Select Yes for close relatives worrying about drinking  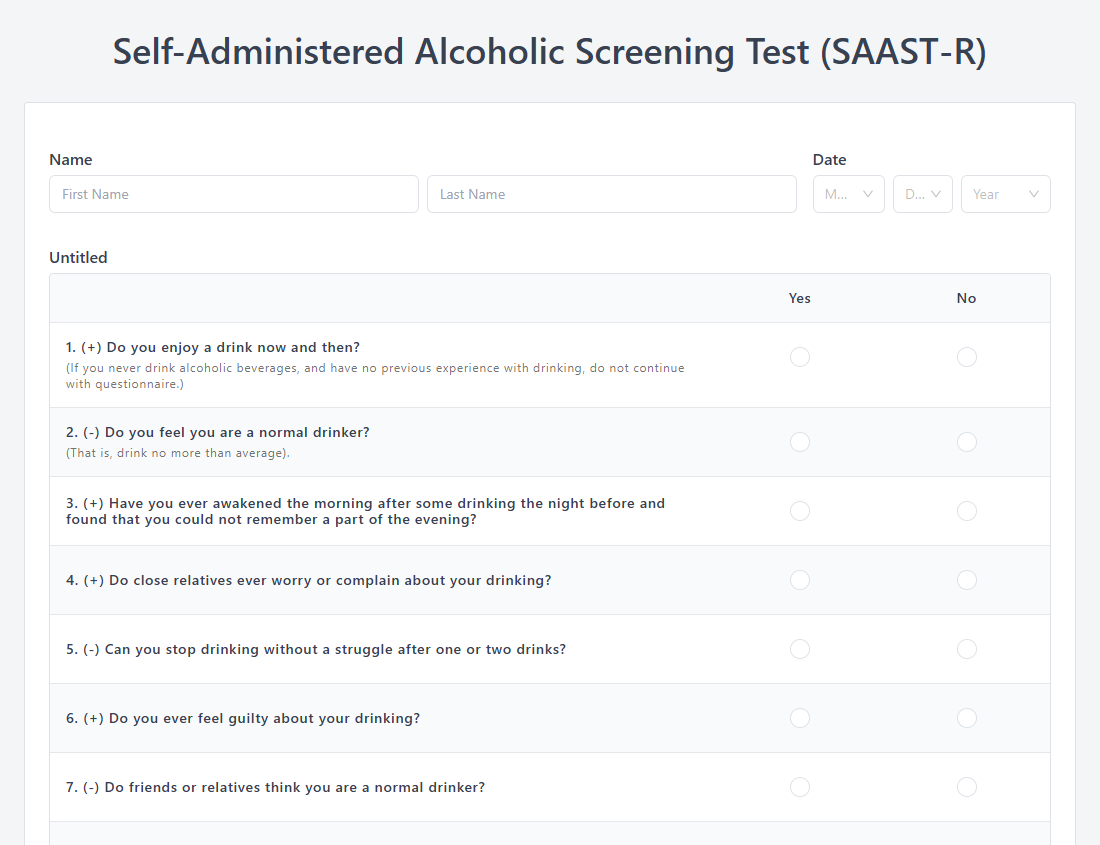tap(800, 580)
